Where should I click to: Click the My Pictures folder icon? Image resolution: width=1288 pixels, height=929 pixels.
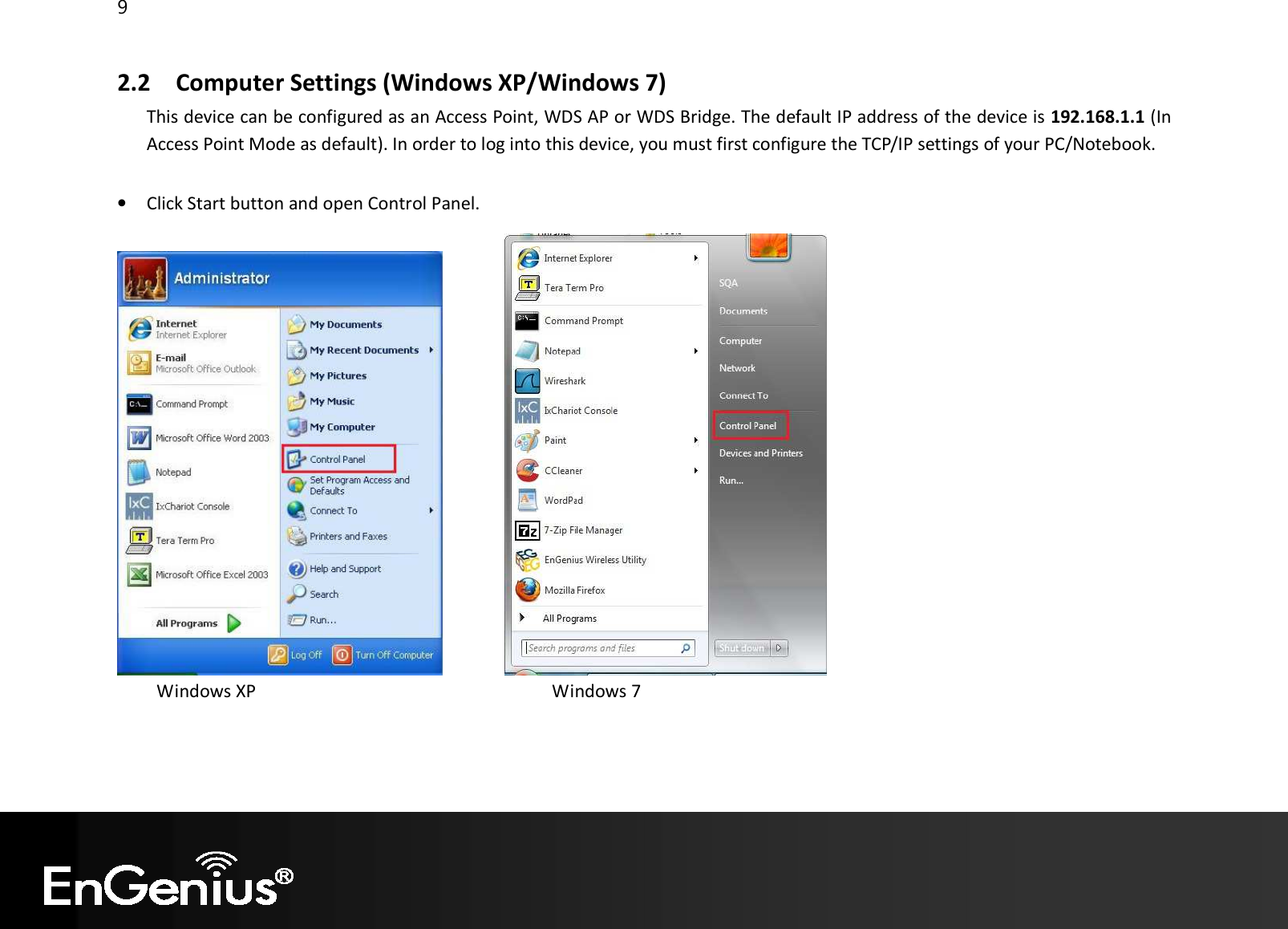[x=297, y=375]
